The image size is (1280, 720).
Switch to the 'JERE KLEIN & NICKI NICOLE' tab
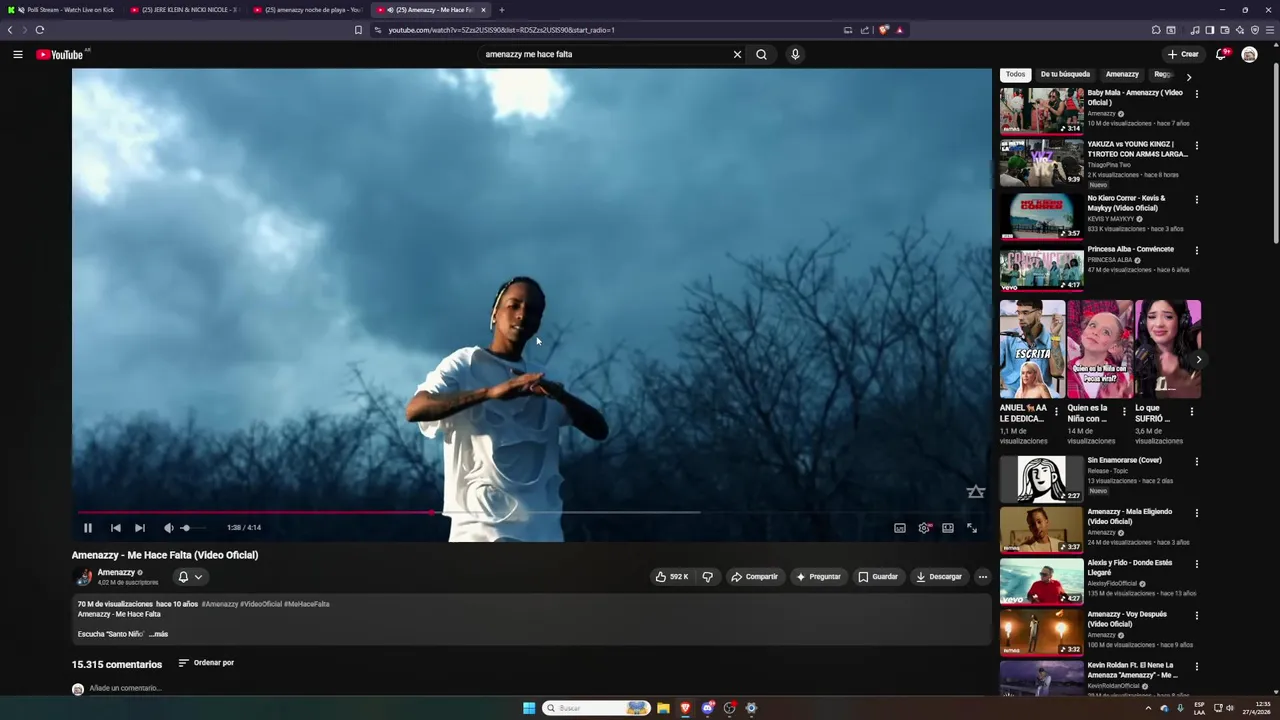(186, 10)
